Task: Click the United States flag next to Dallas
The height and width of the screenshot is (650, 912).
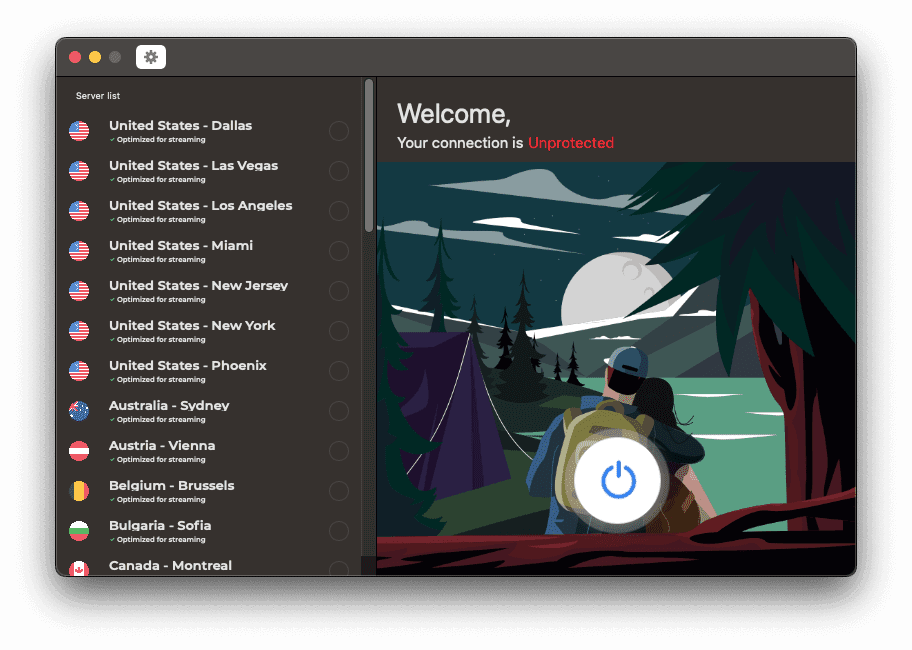Action: tap(79, 130)
